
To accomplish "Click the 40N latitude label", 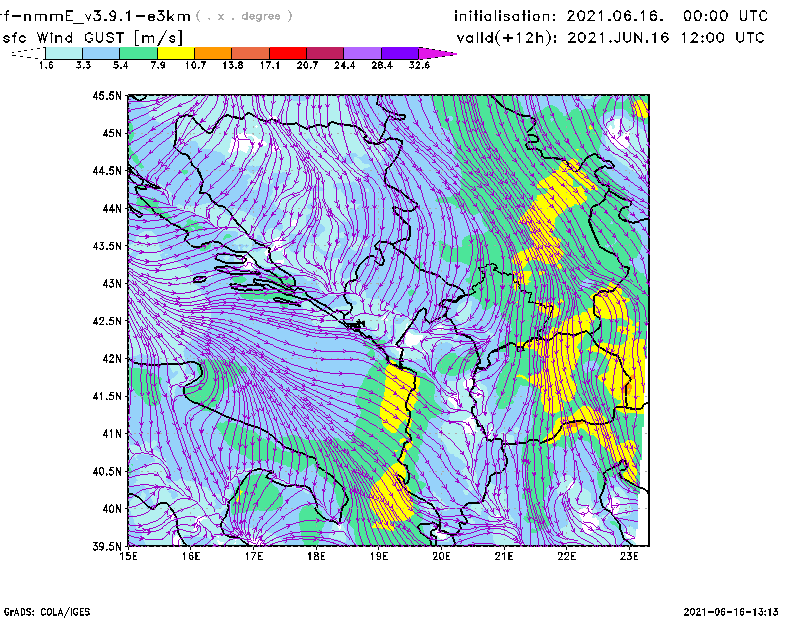I will (x=112, y=509).
